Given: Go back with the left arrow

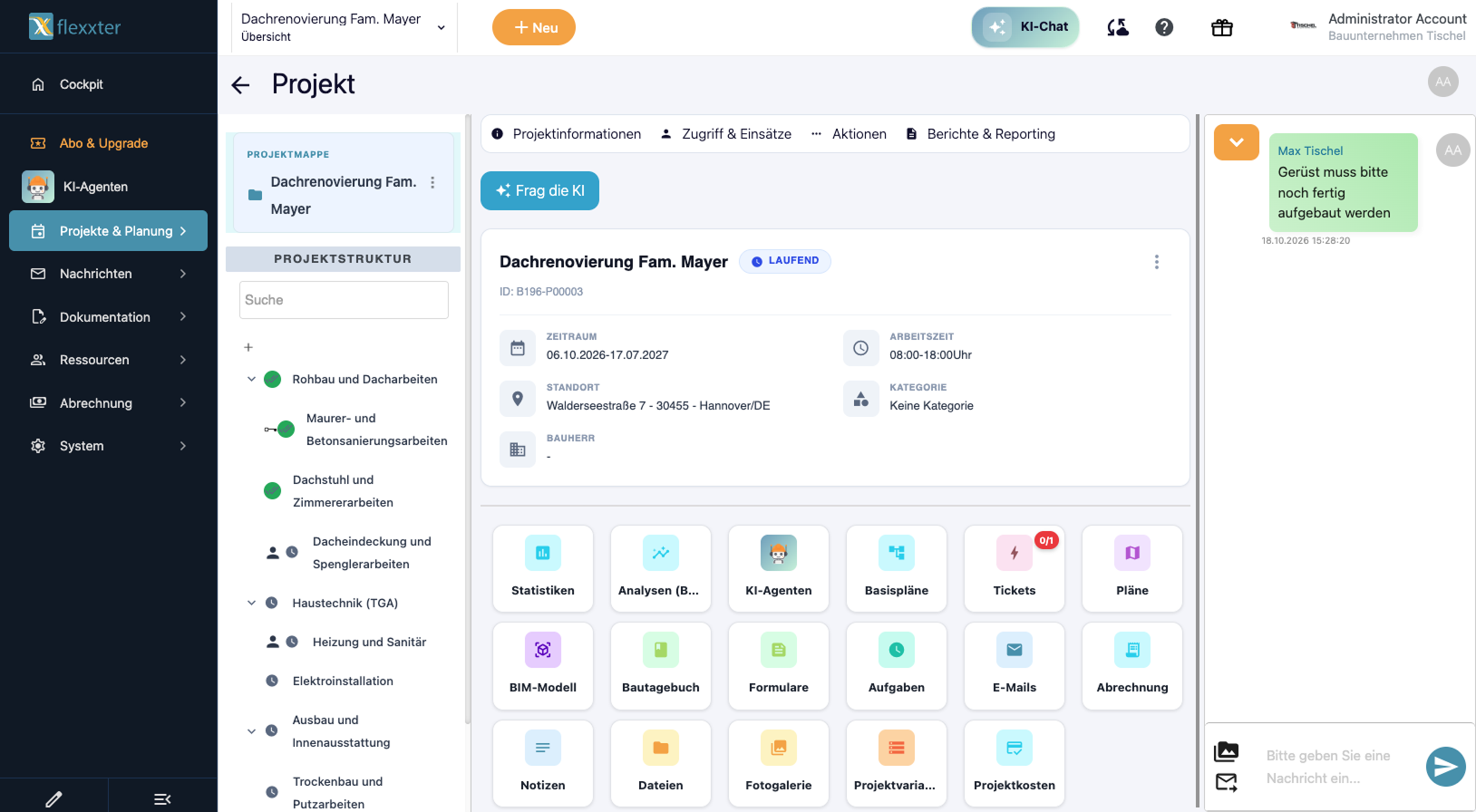Looking at the screenshot, I should point(240,85).
